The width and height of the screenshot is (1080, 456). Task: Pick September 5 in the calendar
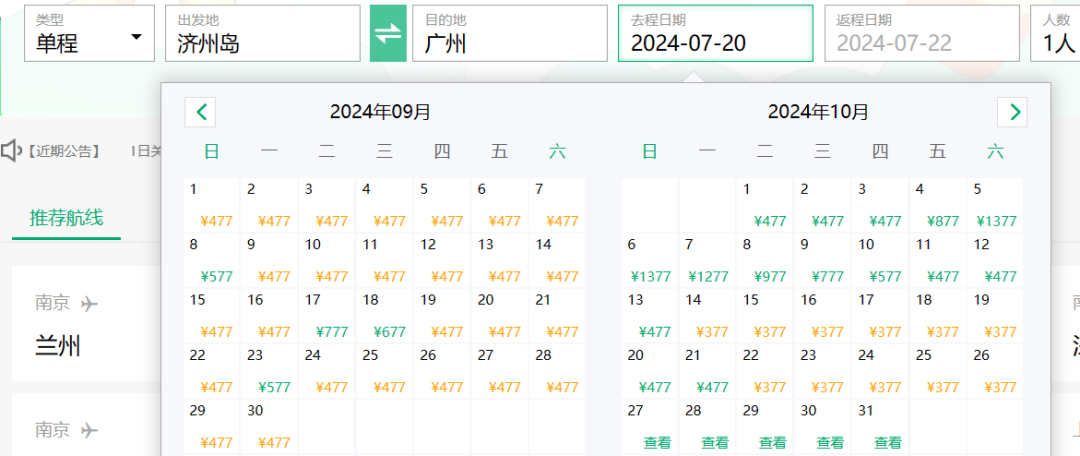(x=442, y=205)
